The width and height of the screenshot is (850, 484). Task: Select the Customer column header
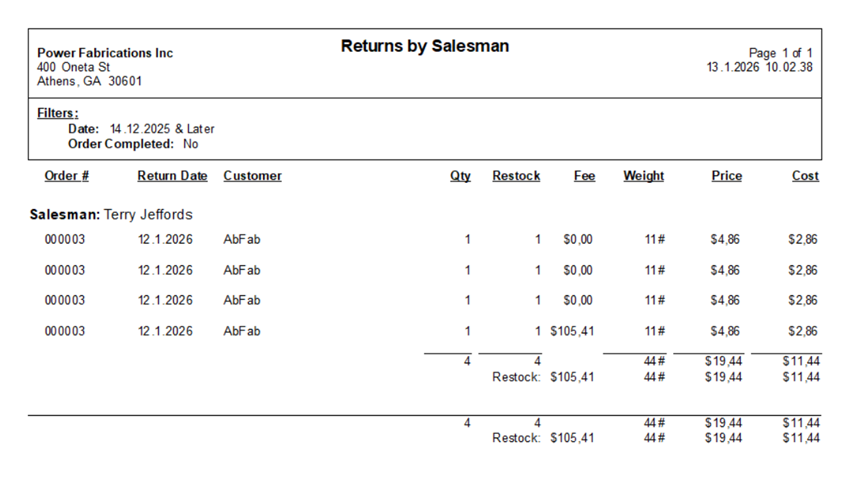tap(253, 176)
